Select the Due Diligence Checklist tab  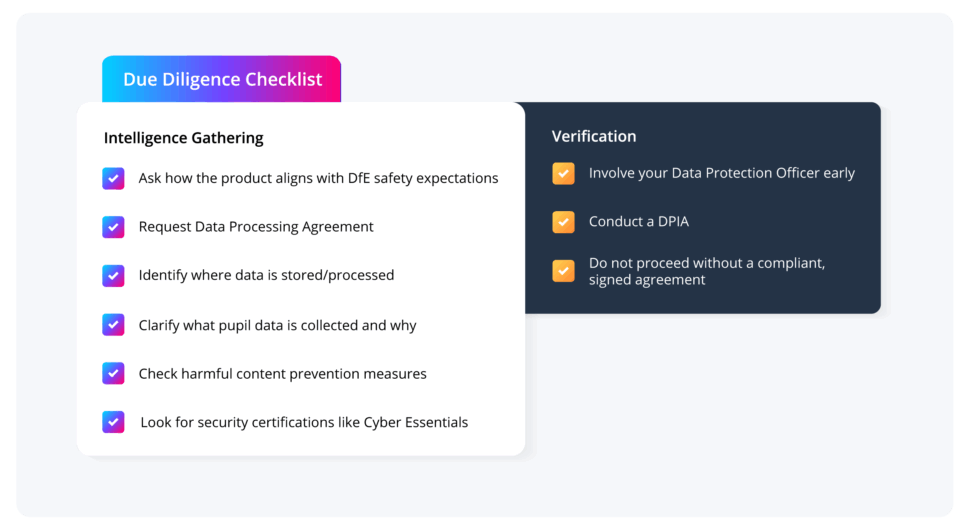tap(222, 79)
